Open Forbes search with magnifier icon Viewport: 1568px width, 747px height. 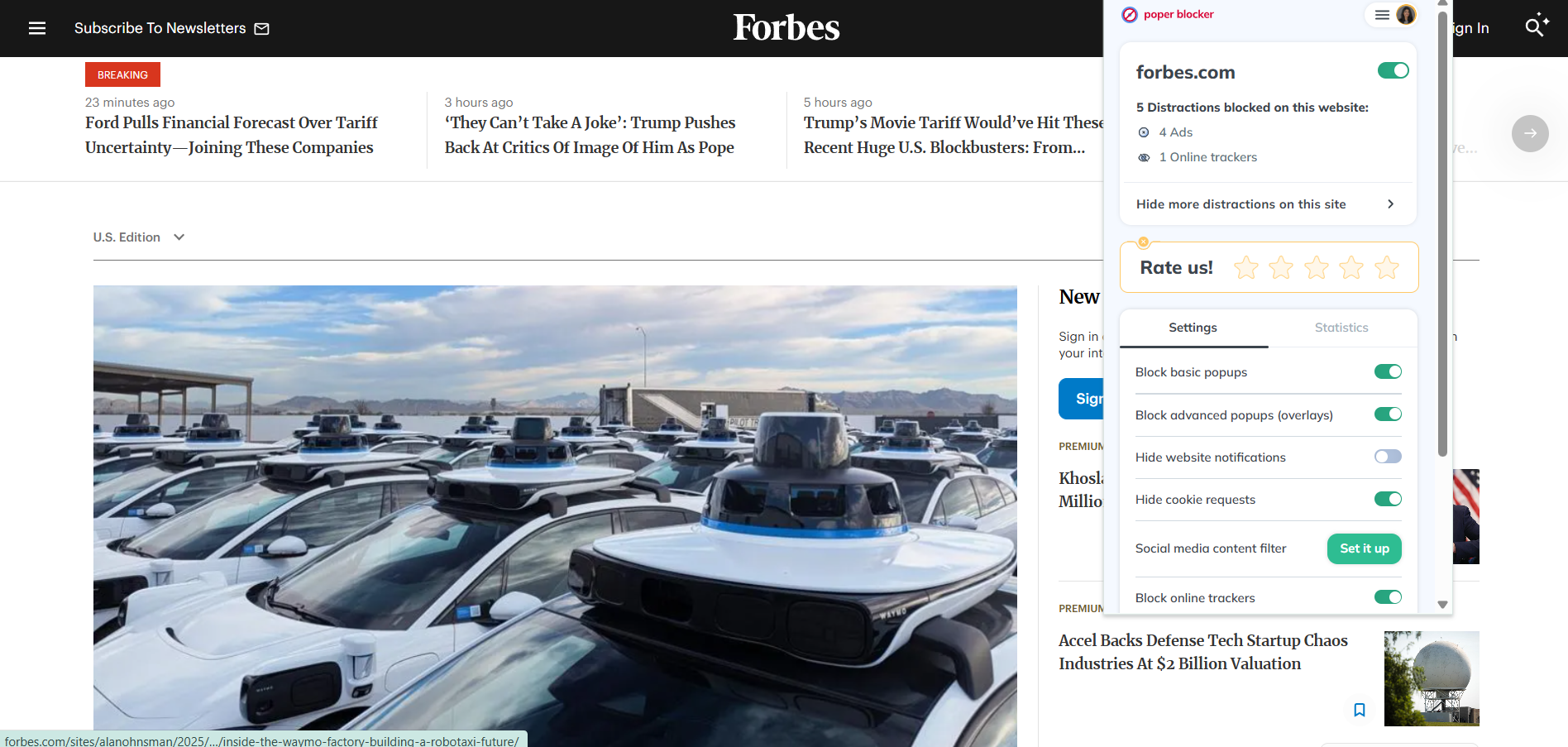tap(1537, 26)
